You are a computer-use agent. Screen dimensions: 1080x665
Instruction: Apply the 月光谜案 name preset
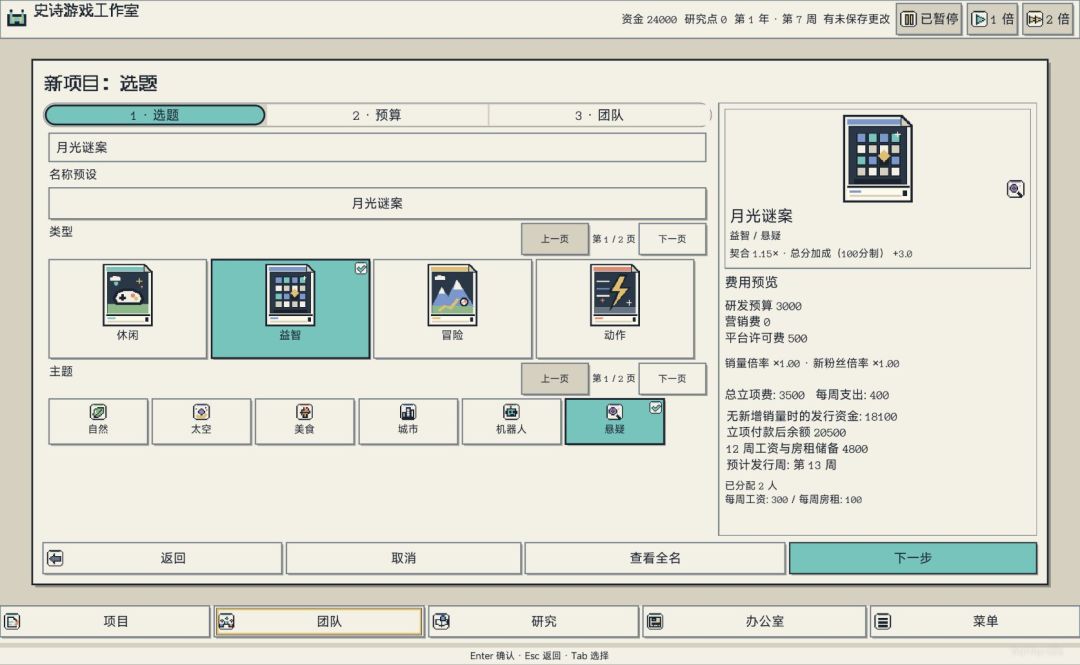[x=377, y=203]
